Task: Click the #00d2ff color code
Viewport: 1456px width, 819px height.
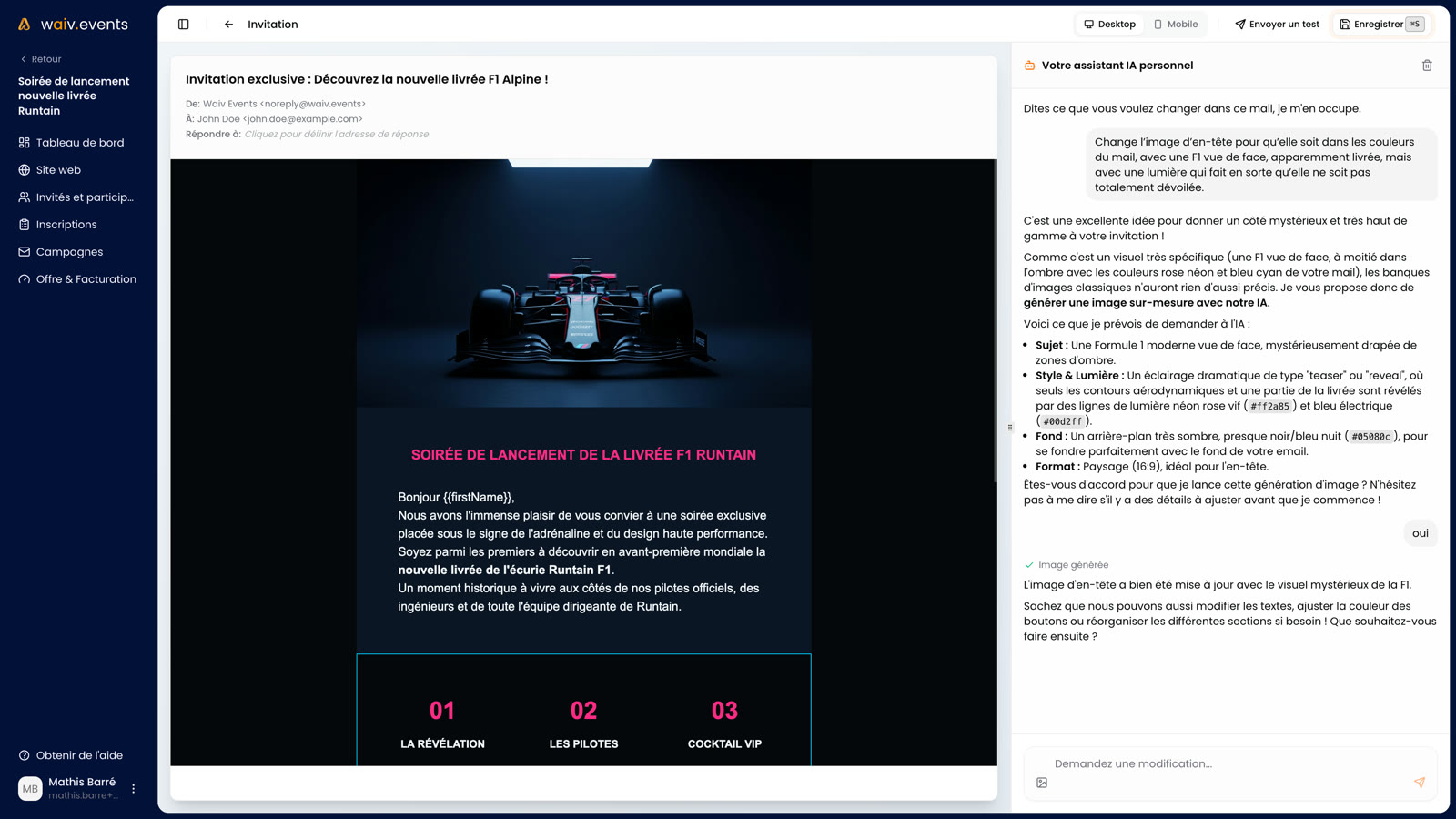Action: point(1062,421)
